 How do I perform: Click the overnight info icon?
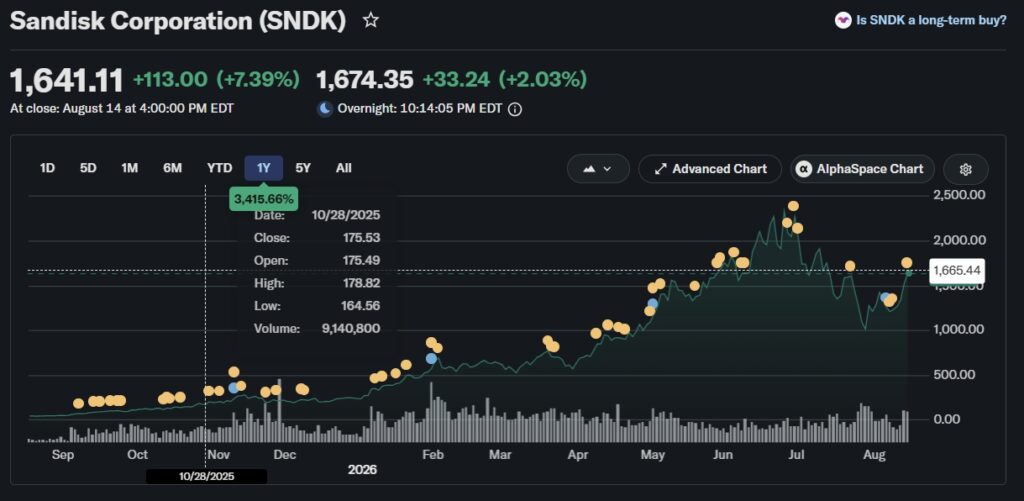pos(515,109)
